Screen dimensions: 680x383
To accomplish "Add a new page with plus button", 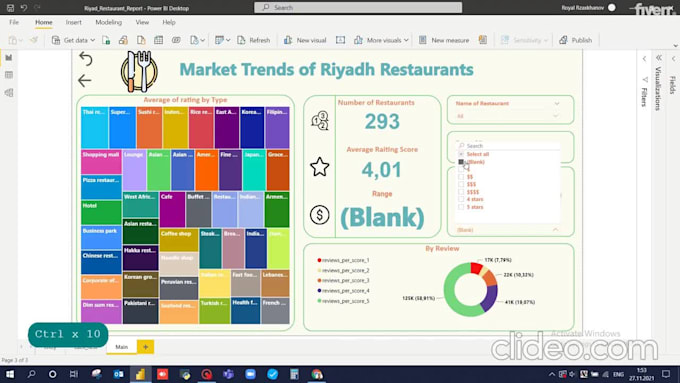I will click(x=145, y=347).
